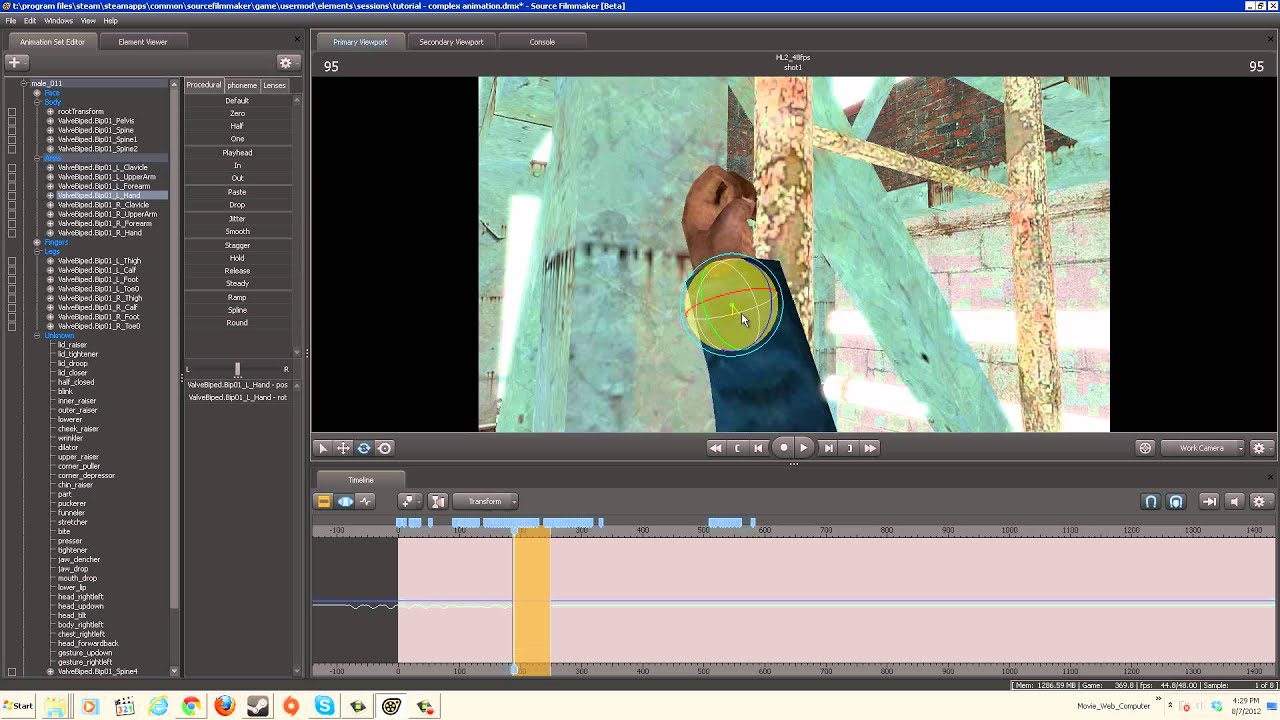Open the Windows menu
The height and width of the screenshot is (720, 1280).
click(58, 20)
